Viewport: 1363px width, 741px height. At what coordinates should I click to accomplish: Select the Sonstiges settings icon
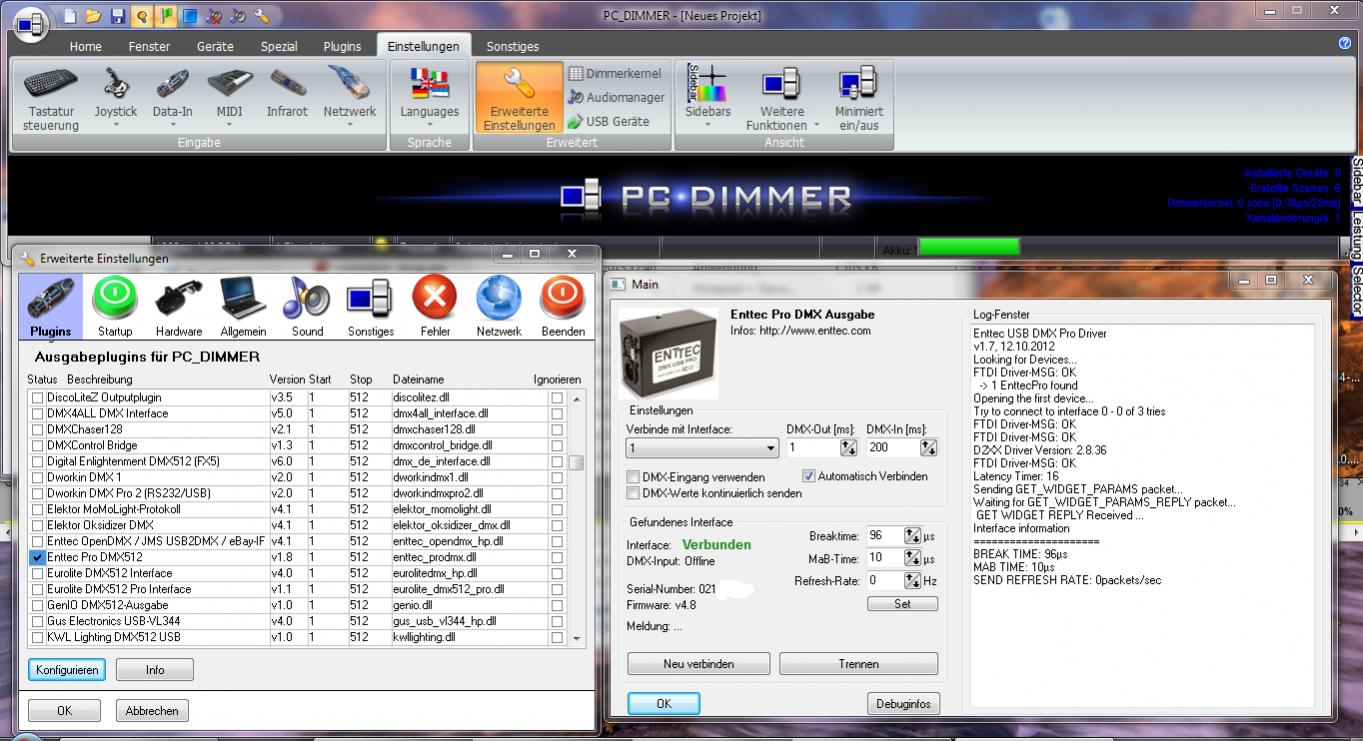click(x=371, y=307)
